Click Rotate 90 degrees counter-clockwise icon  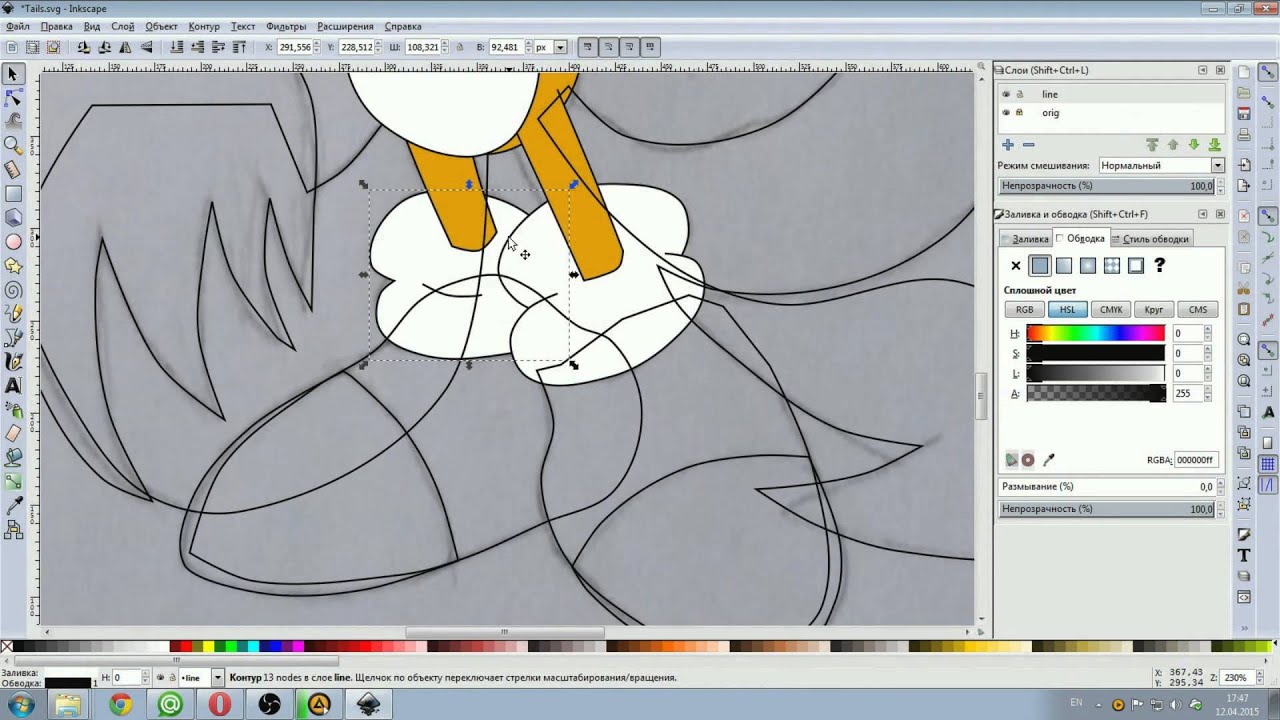click(x=84, y=47)
